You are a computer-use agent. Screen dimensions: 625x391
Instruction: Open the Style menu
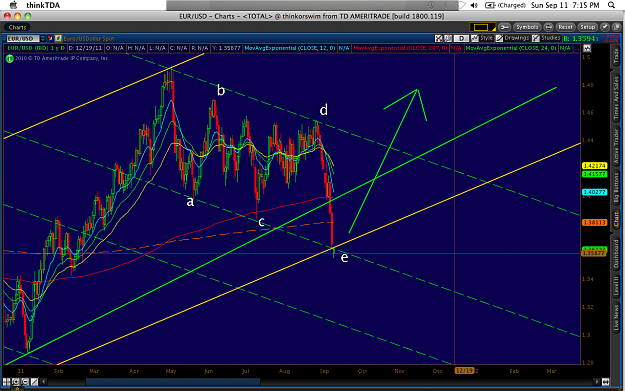click(482, 38)
